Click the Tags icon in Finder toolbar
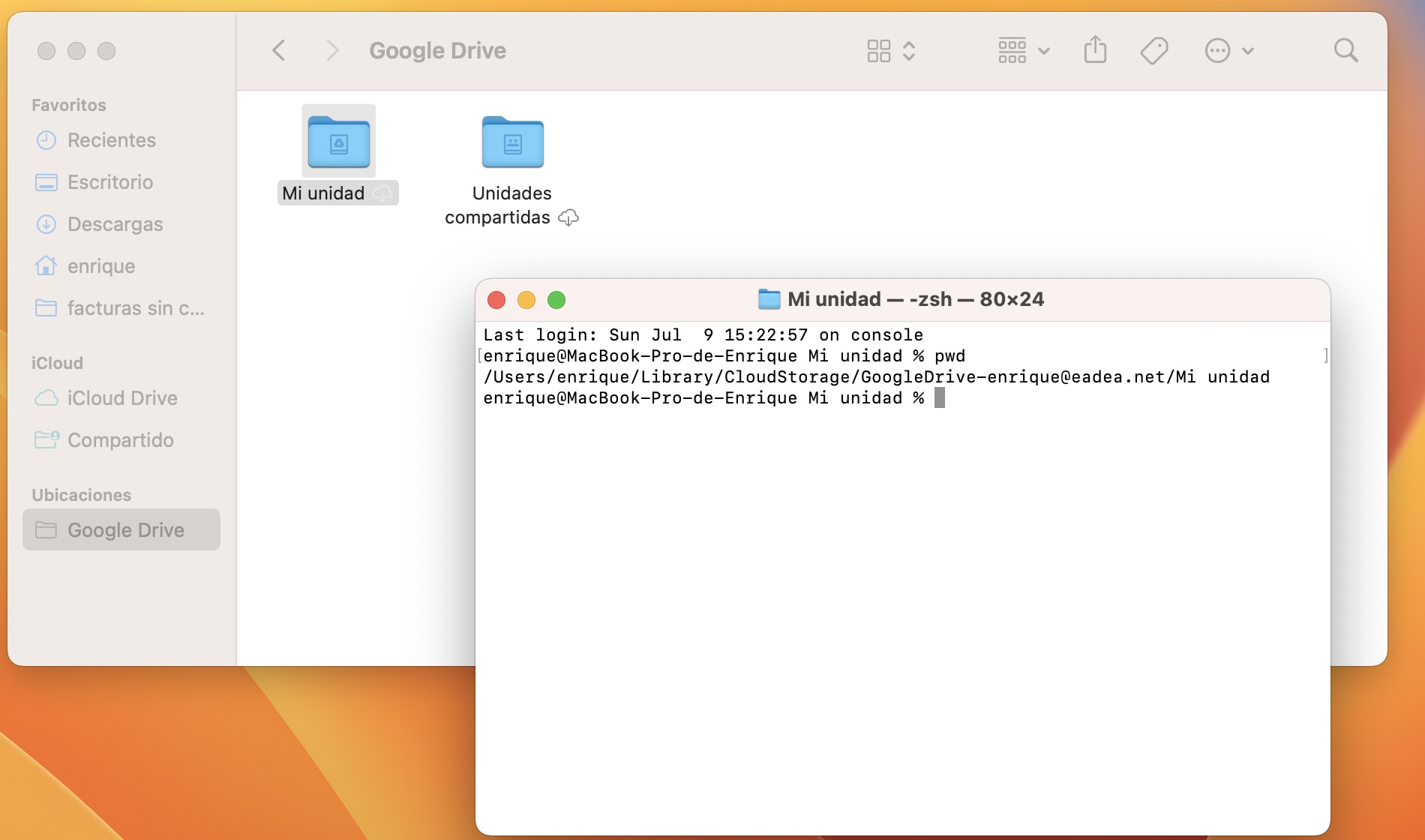1425x840 pixels. coord(1153,50)
